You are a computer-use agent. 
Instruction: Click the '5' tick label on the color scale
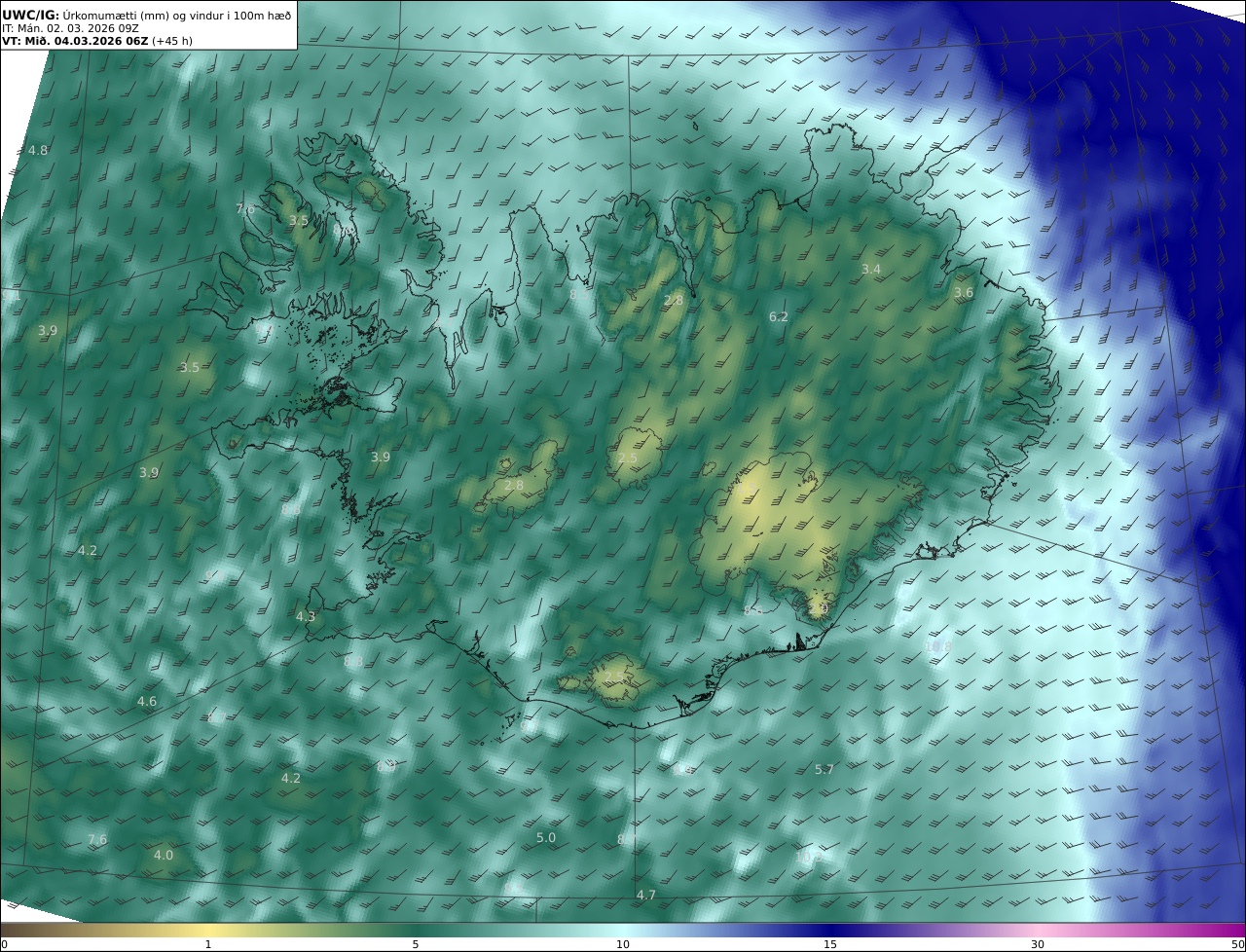[x=416, y=944]
